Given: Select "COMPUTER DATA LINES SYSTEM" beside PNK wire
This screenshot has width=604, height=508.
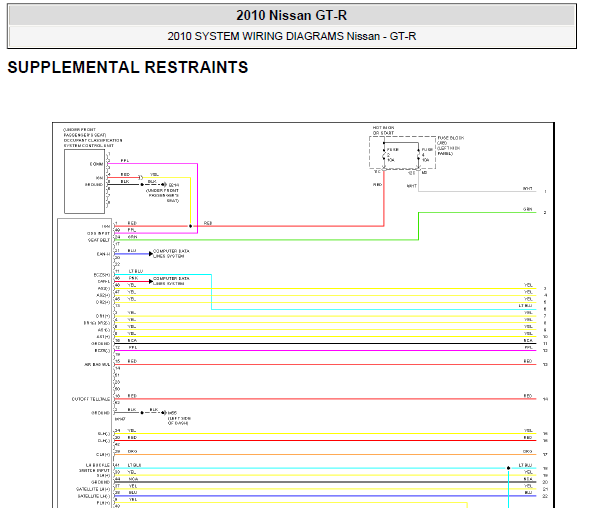Looking at the screenshot, I should (x=171, y=281).
